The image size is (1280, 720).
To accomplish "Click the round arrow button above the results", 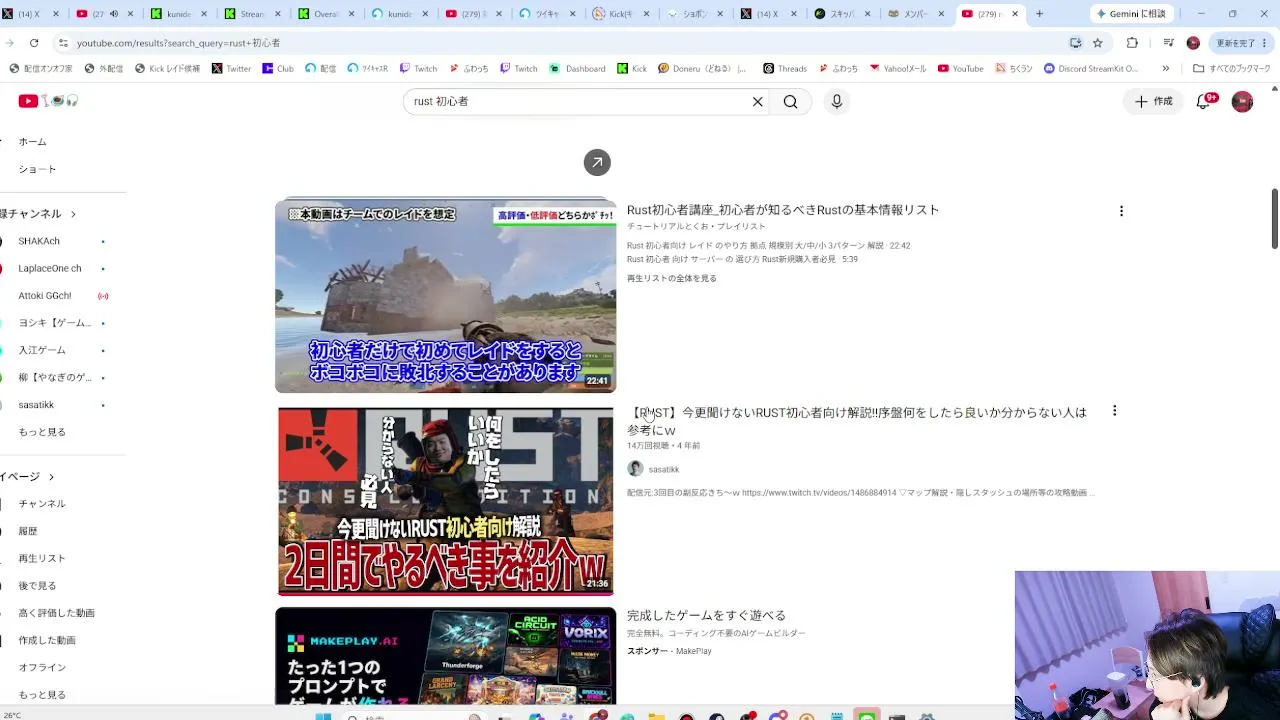I will (x=597, y=162).
